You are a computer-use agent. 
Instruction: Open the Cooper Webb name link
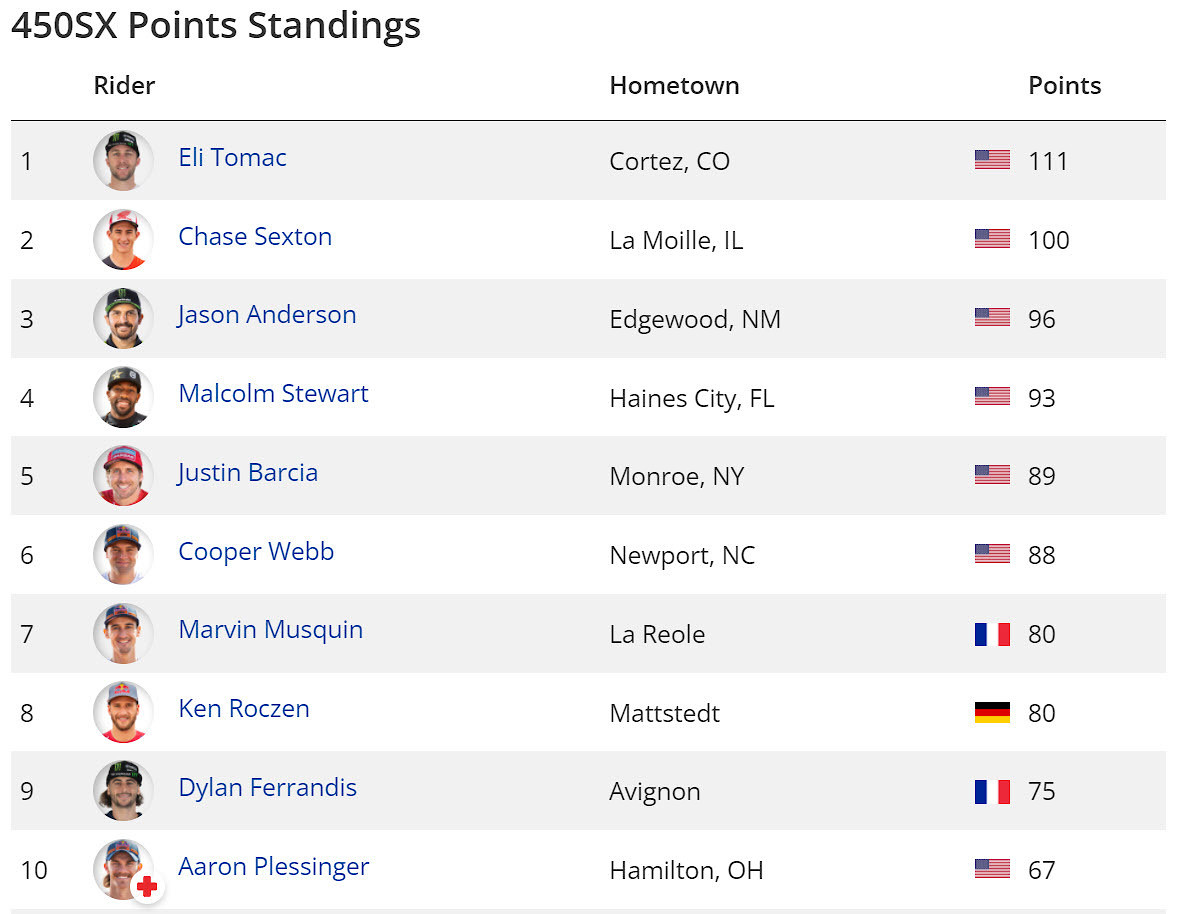(x=256, y=551)
